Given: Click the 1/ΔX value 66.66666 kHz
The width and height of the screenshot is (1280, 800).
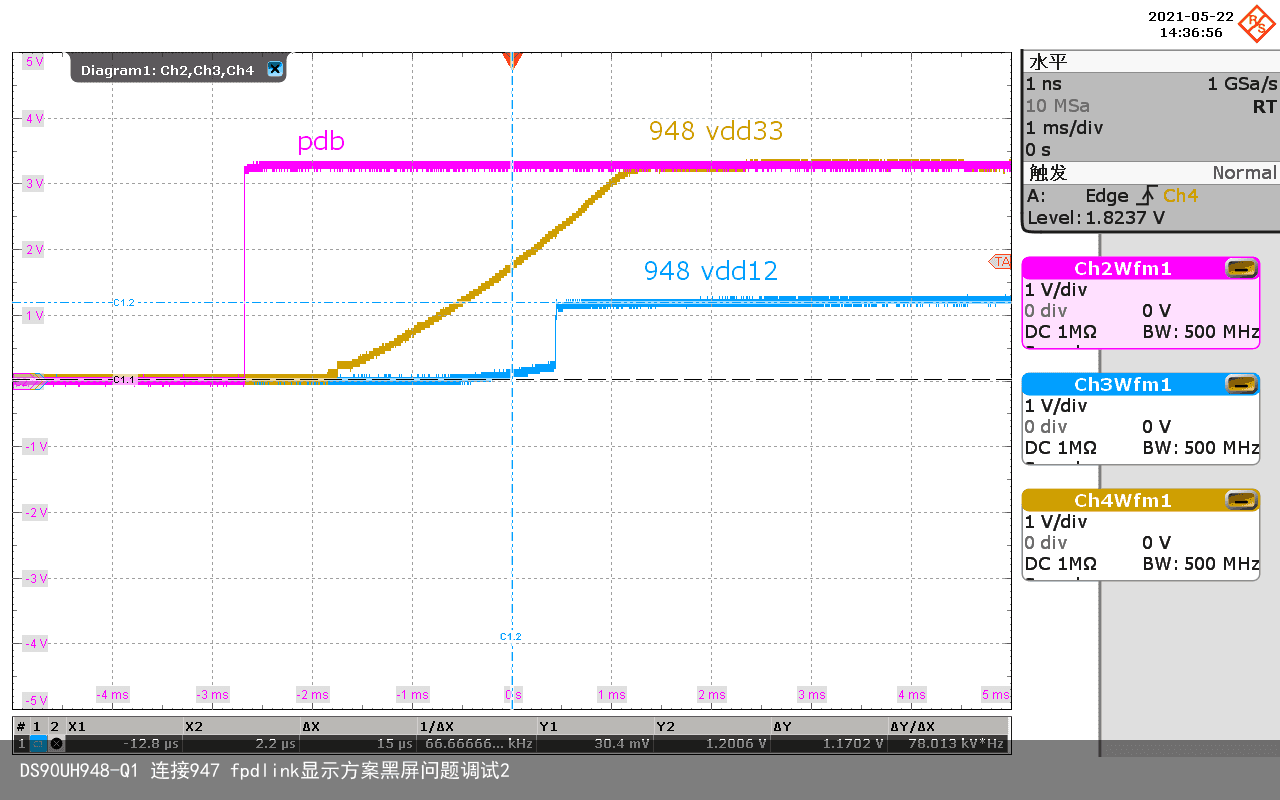Looking at the screenshot, I should click(479, 744).
